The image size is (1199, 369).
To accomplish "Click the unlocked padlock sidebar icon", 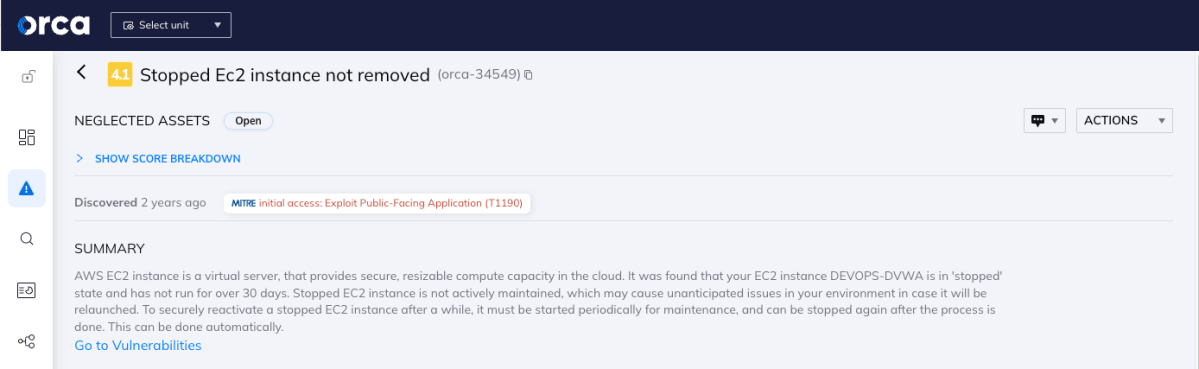I will pyautogui.click(x=27, y=76).
